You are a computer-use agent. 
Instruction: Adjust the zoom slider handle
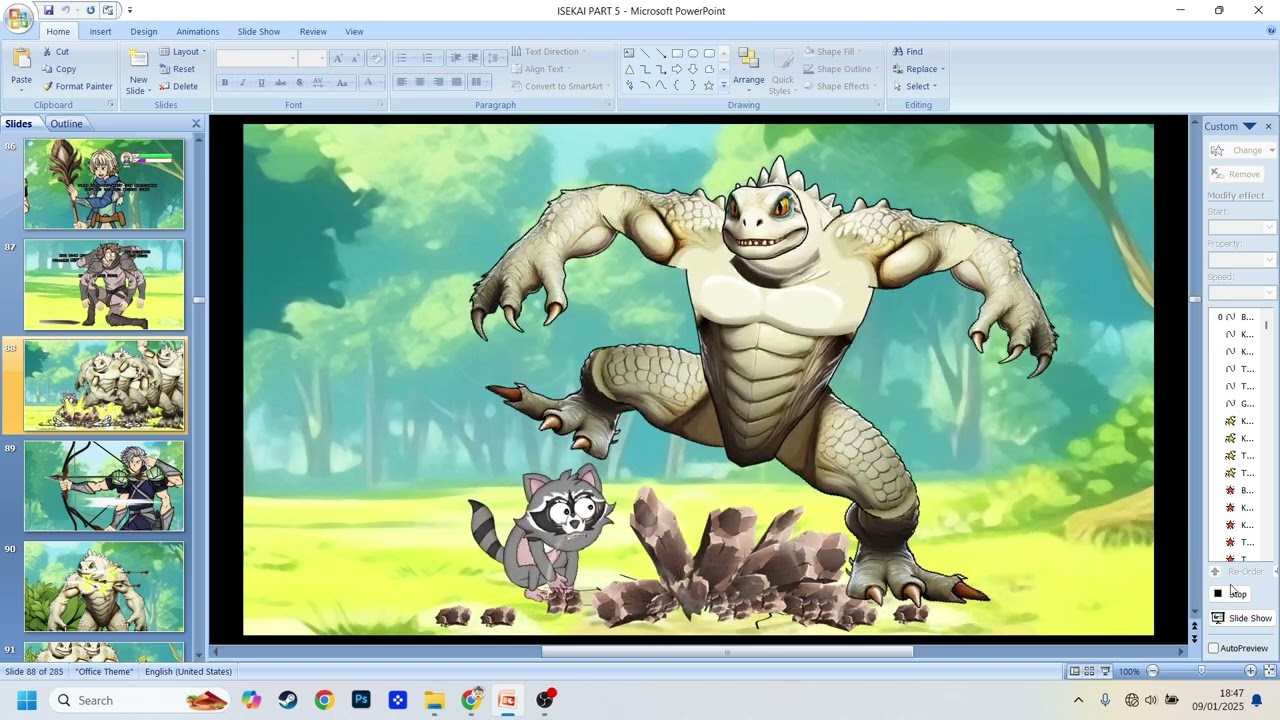(1201, 671)
